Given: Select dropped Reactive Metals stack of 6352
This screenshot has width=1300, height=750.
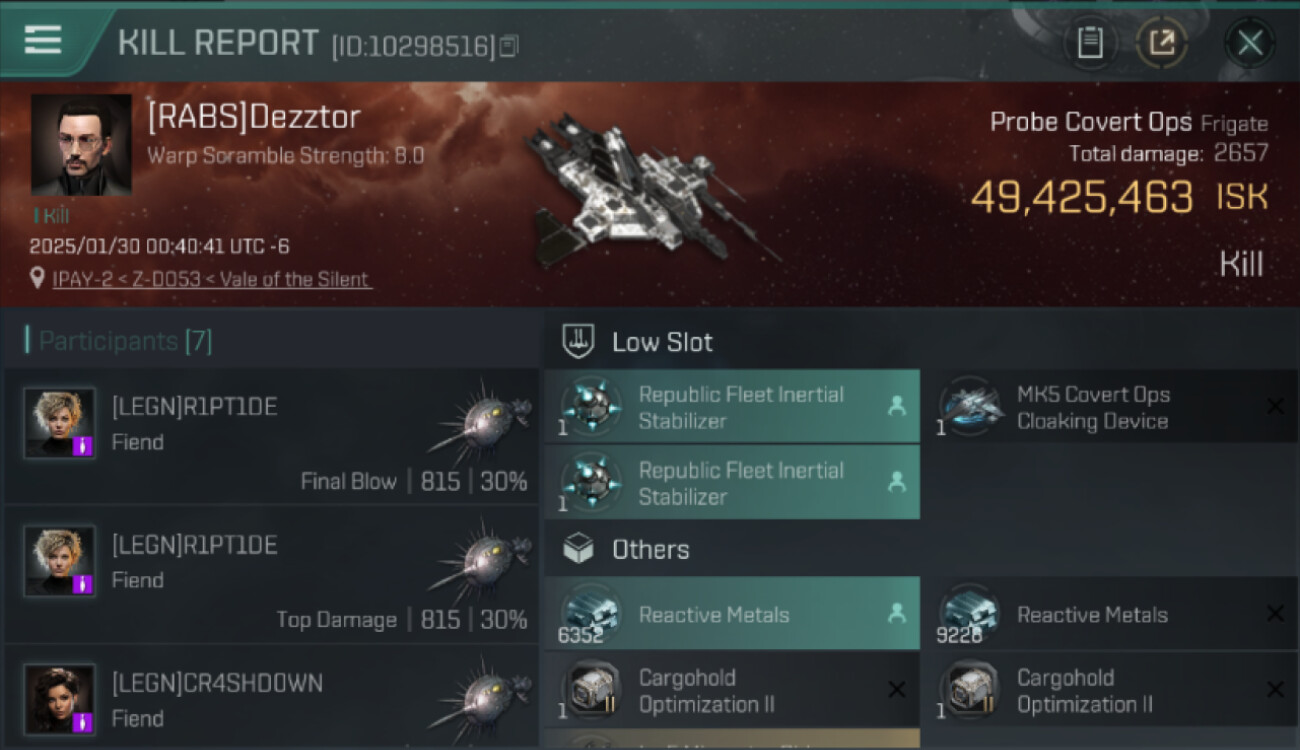Looking at the screenshot, I should tap(732, 614).
